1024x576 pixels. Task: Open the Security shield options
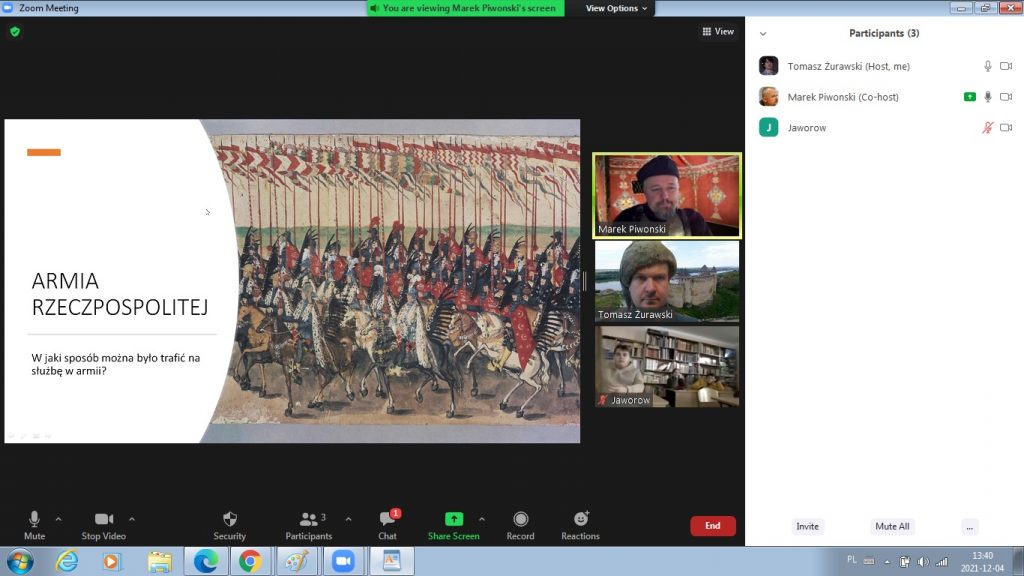tap(229, 524)
